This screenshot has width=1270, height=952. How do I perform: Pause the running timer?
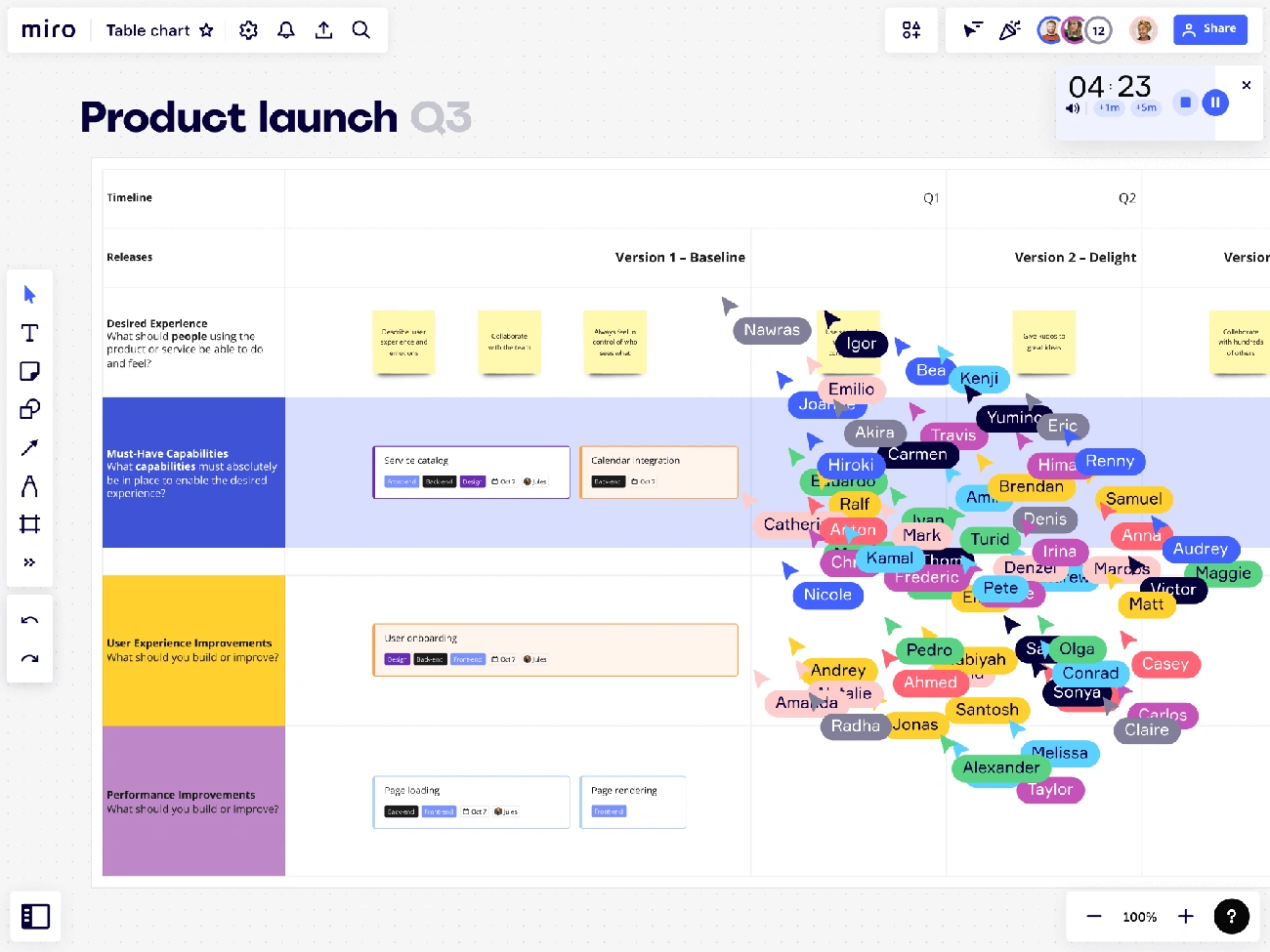click(1215, 102)
